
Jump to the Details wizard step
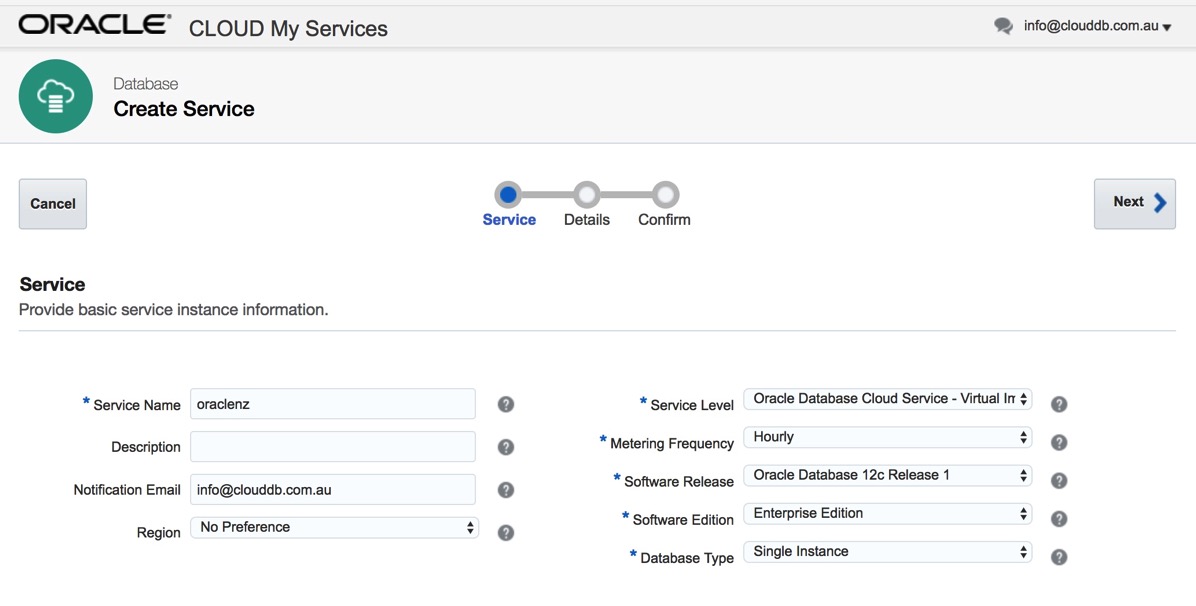tap(587, 195)
